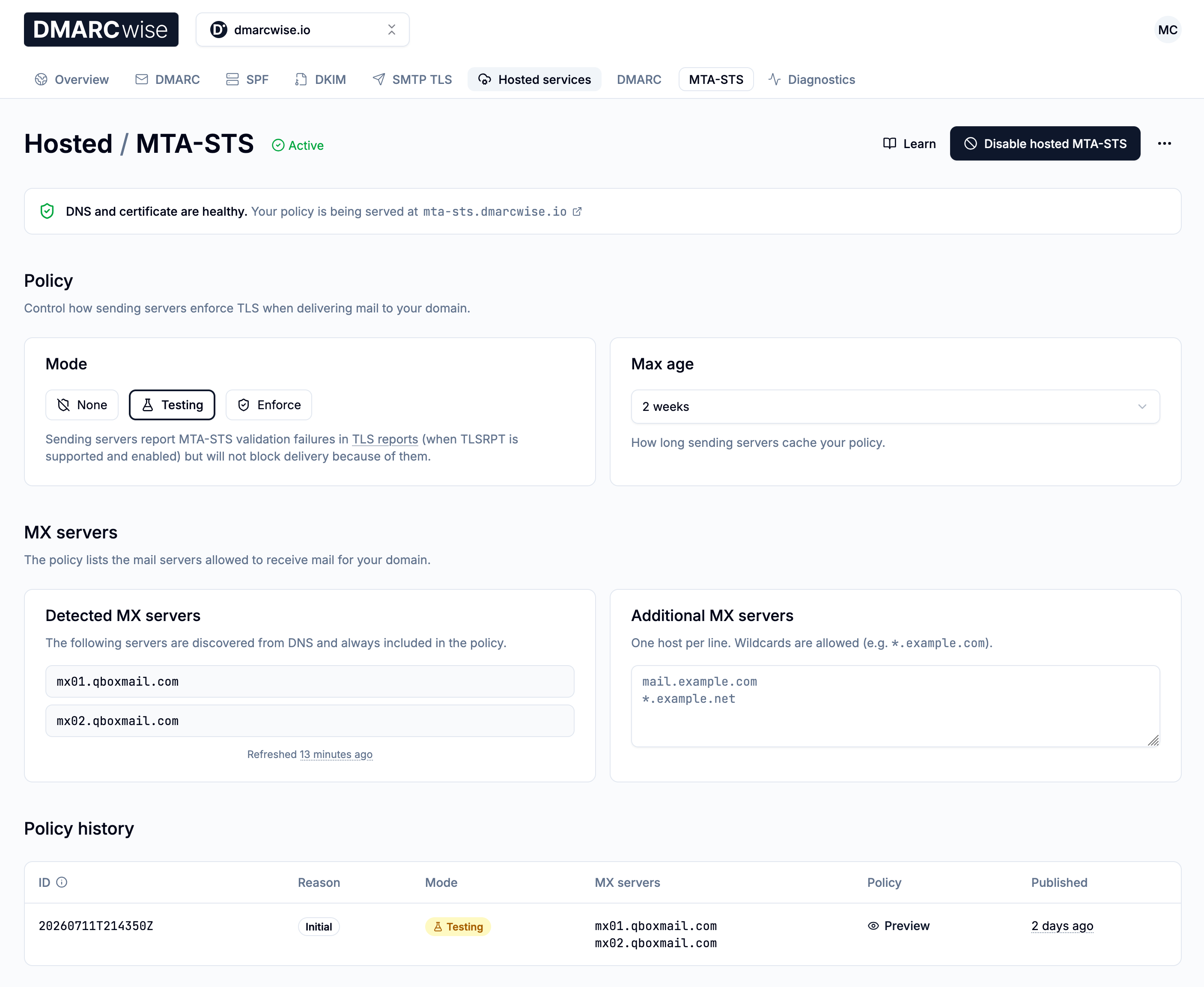Click the Overview globe icon
The image size is (1204, 987).
tap(41, 80)
